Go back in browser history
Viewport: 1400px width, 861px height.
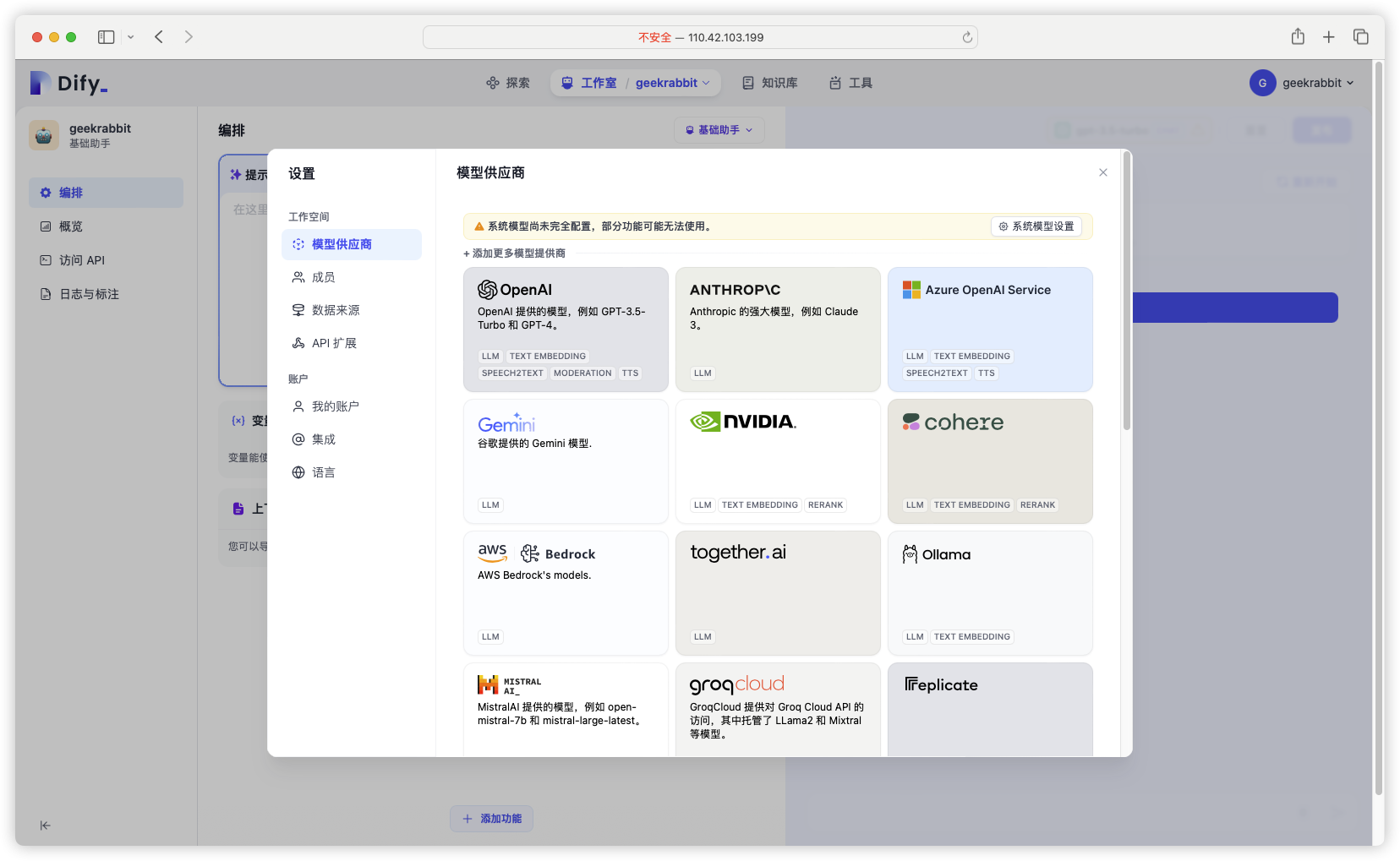click(x=159, y=37)
